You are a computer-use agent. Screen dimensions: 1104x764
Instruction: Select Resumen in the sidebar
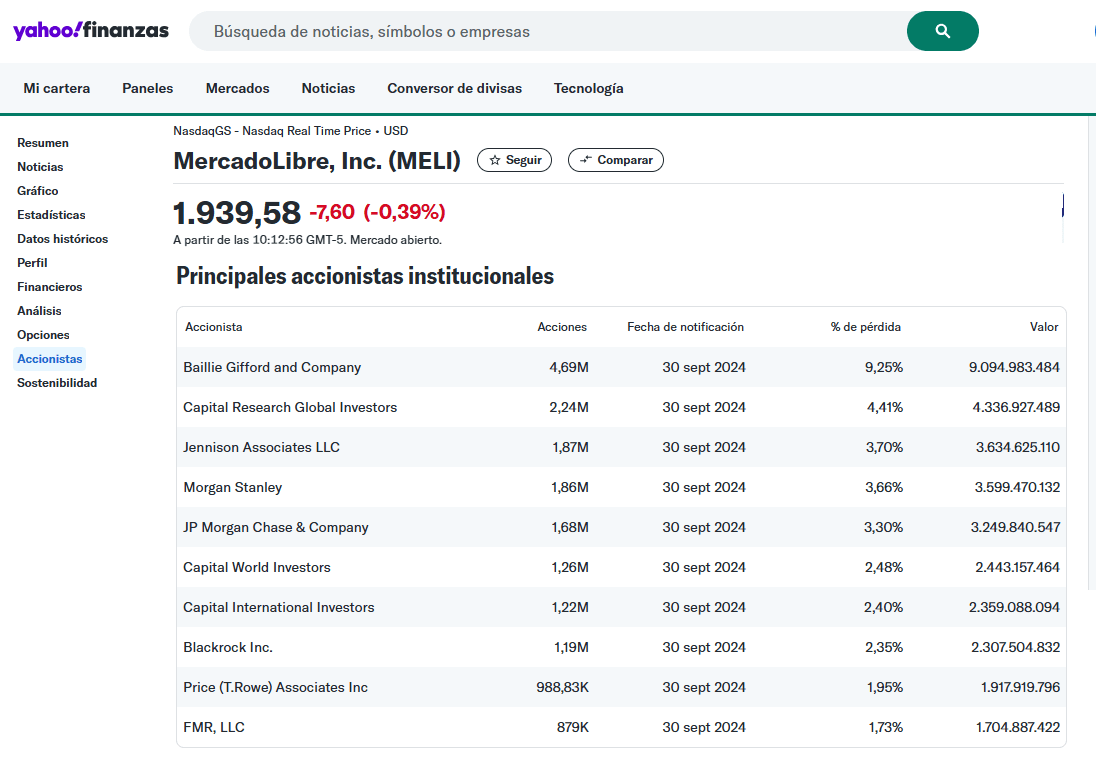pos(43,143)
